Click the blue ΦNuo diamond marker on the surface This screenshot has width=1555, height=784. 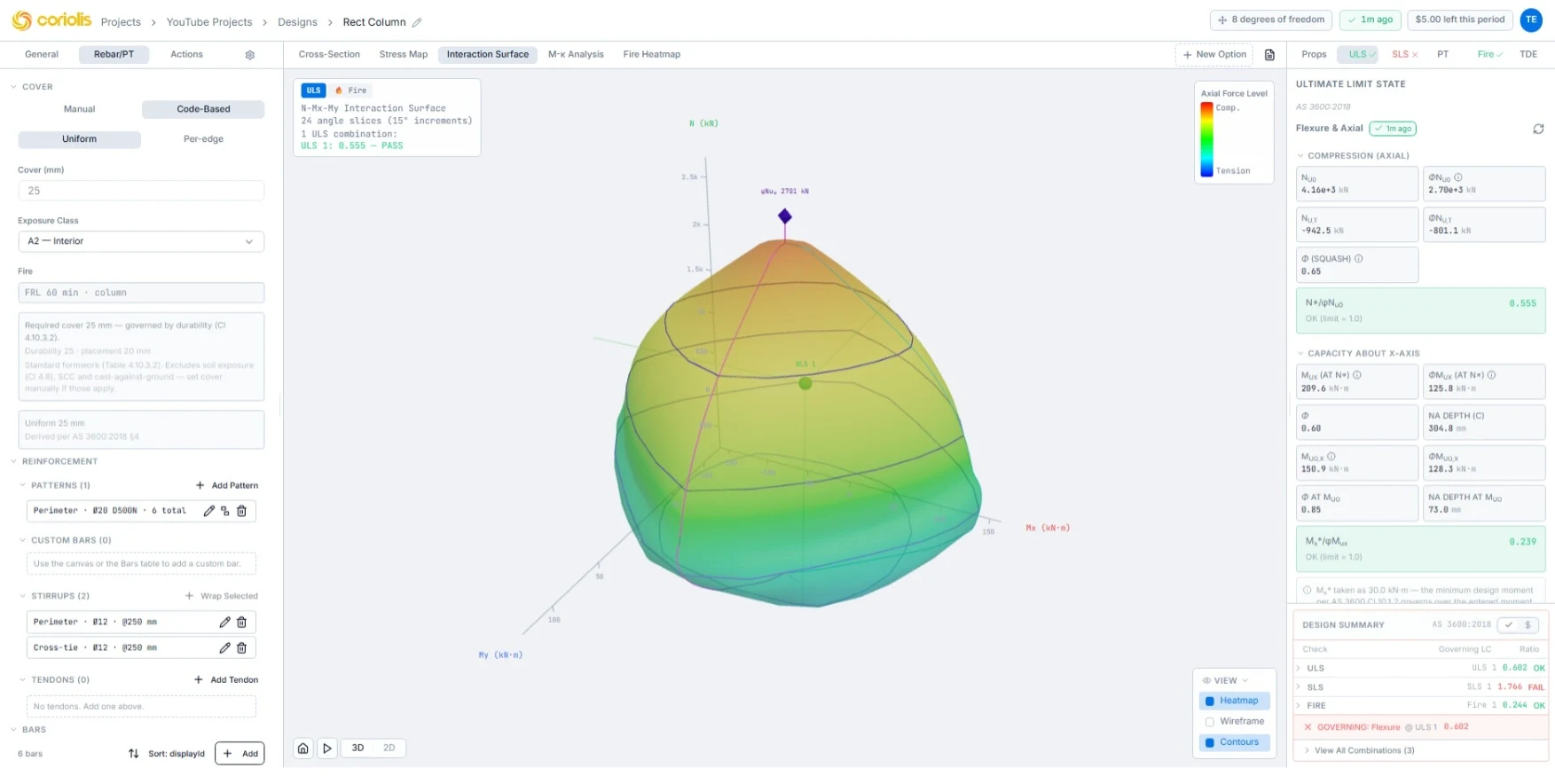tap(785, 216)
